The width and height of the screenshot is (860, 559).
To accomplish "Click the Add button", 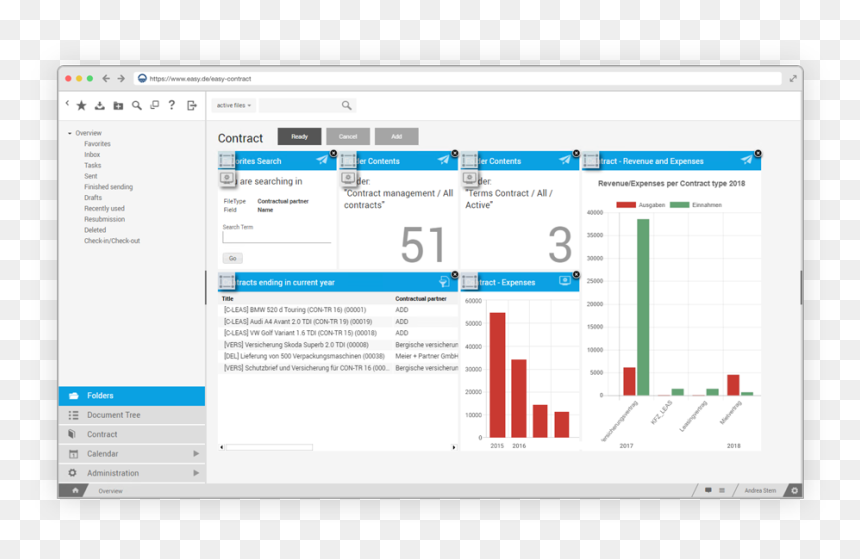I will pos(397,137).
